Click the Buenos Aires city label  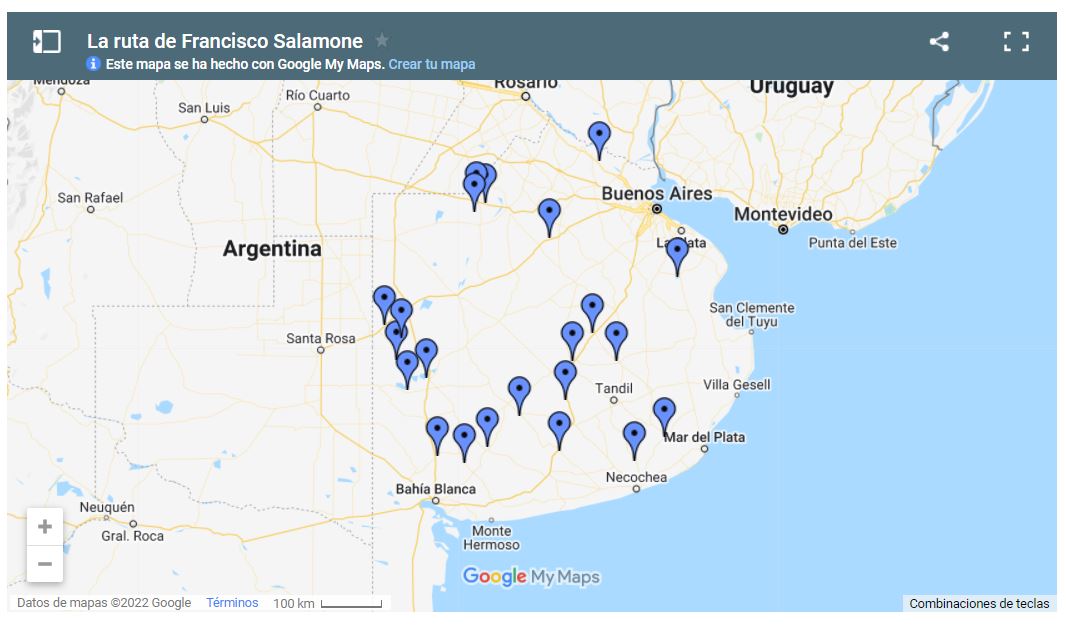tap(656, 193)
